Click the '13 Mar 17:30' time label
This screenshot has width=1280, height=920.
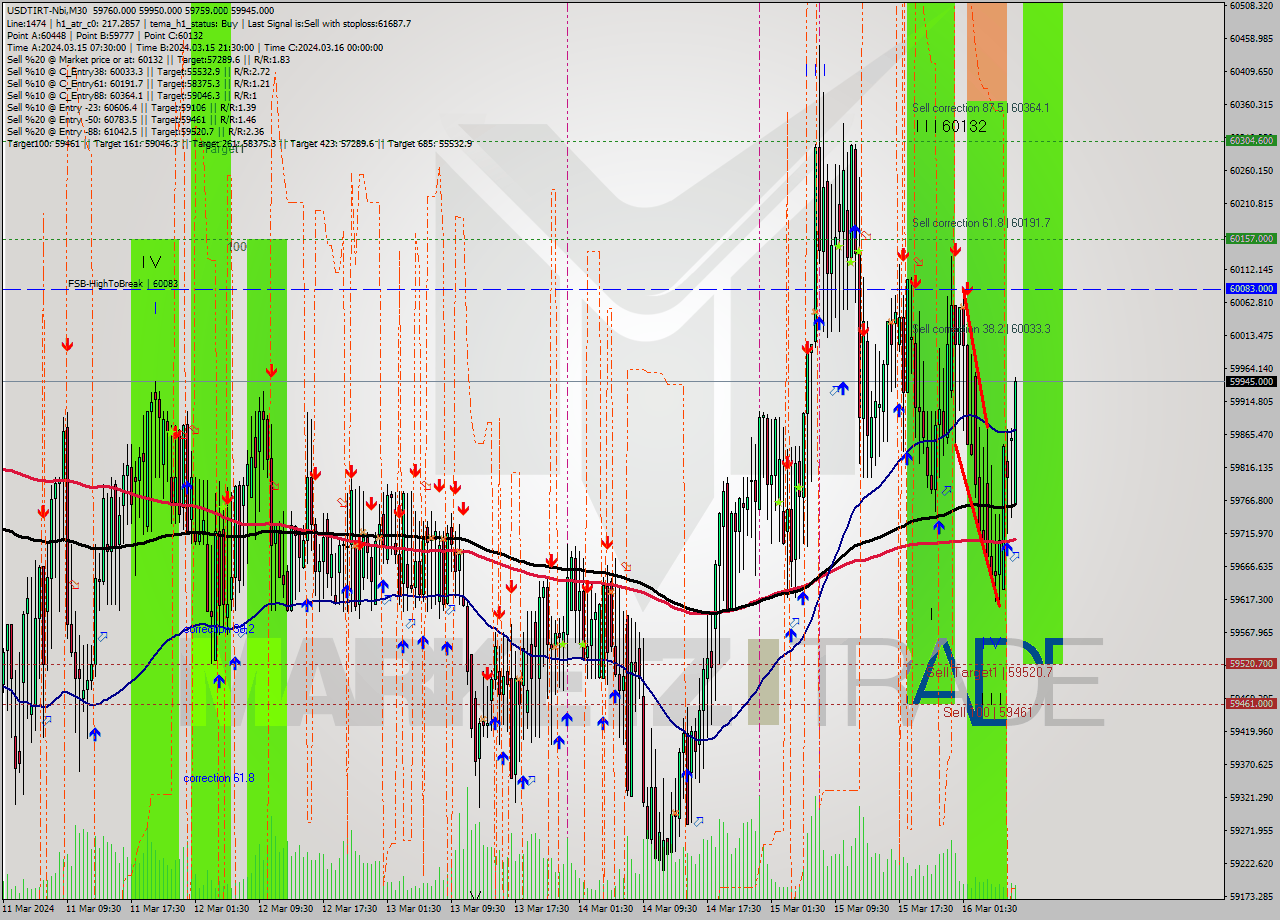(x=541, y=909)
